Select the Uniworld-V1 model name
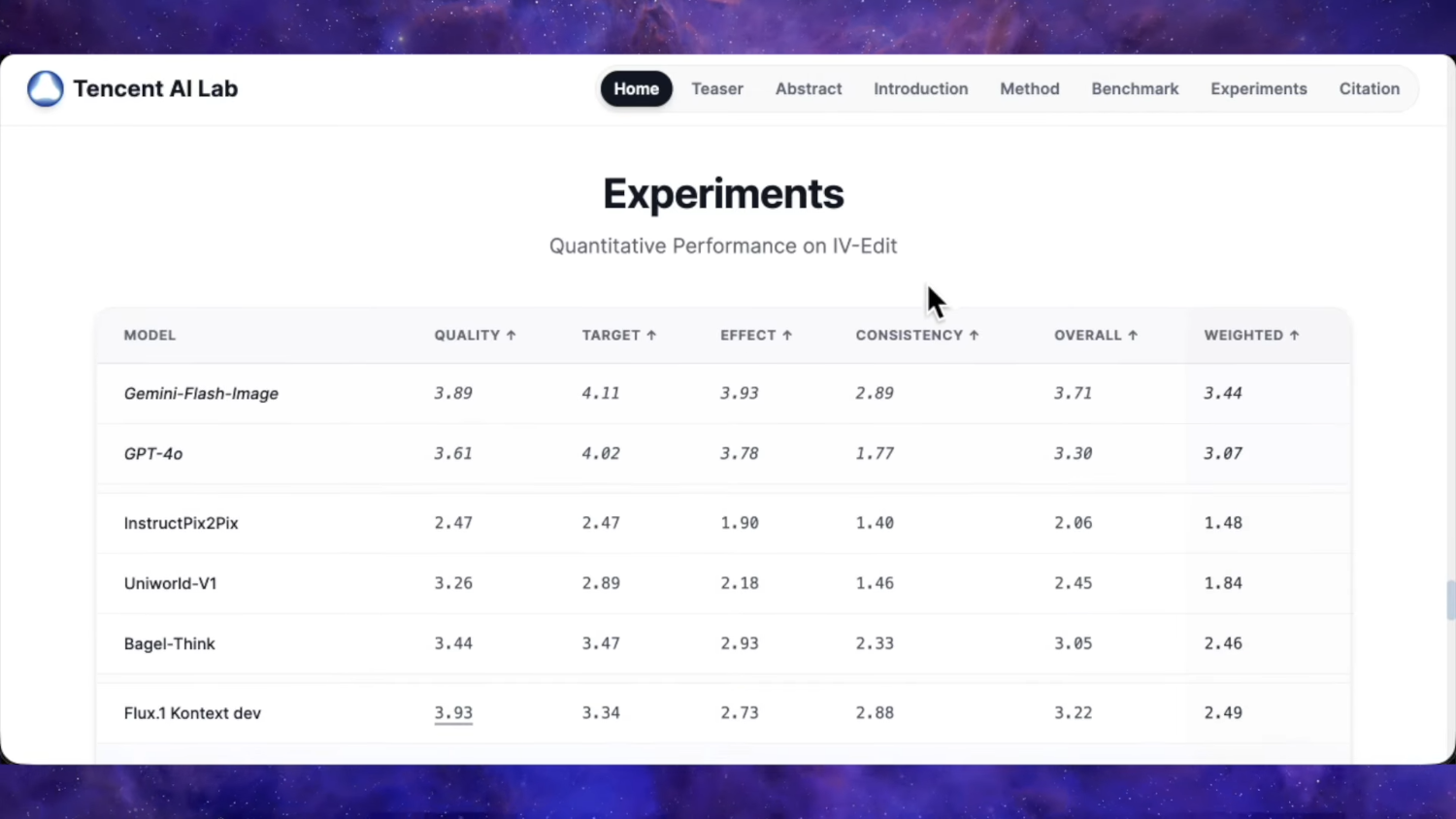The height and width of the screenshot is (819, 1456). pyautogui.click(x=170, y=583)
